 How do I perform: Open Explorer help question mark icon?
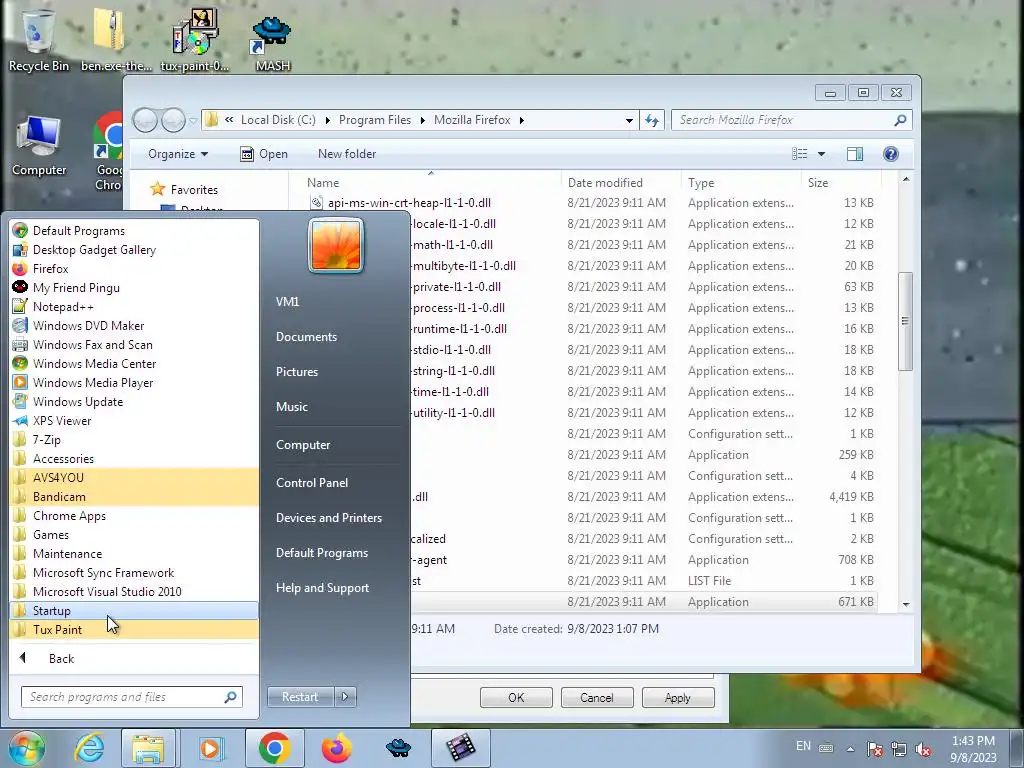[891, 153]
